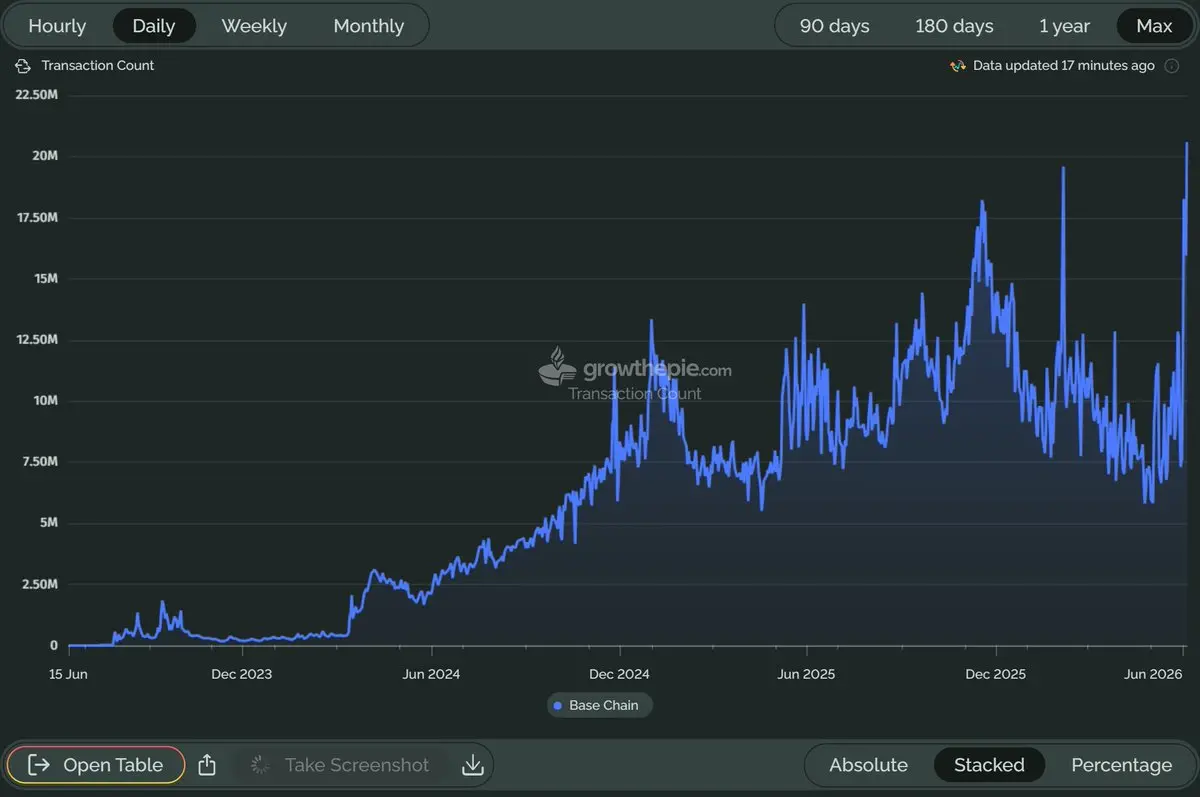This screenshot has width=1200, height=797.
Task: Set the timespan to 180 days
Action: tap(954, 26)
